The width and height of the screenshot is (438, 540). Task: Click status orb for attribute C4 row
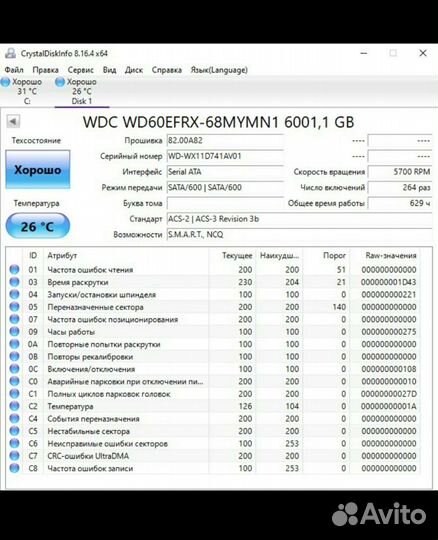click(14, 418)
